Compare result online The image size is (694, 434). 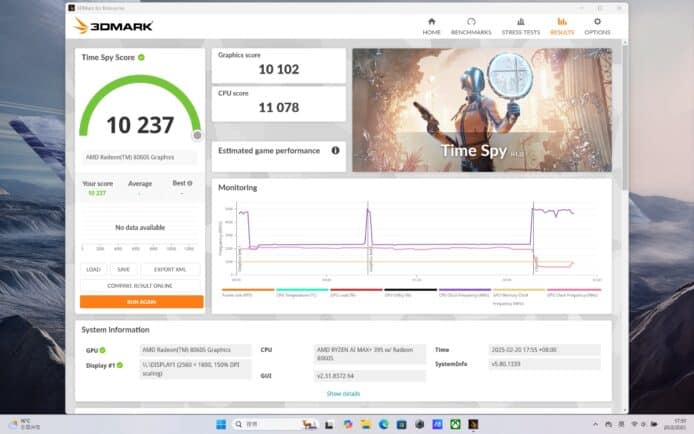[x=141, y=285]
